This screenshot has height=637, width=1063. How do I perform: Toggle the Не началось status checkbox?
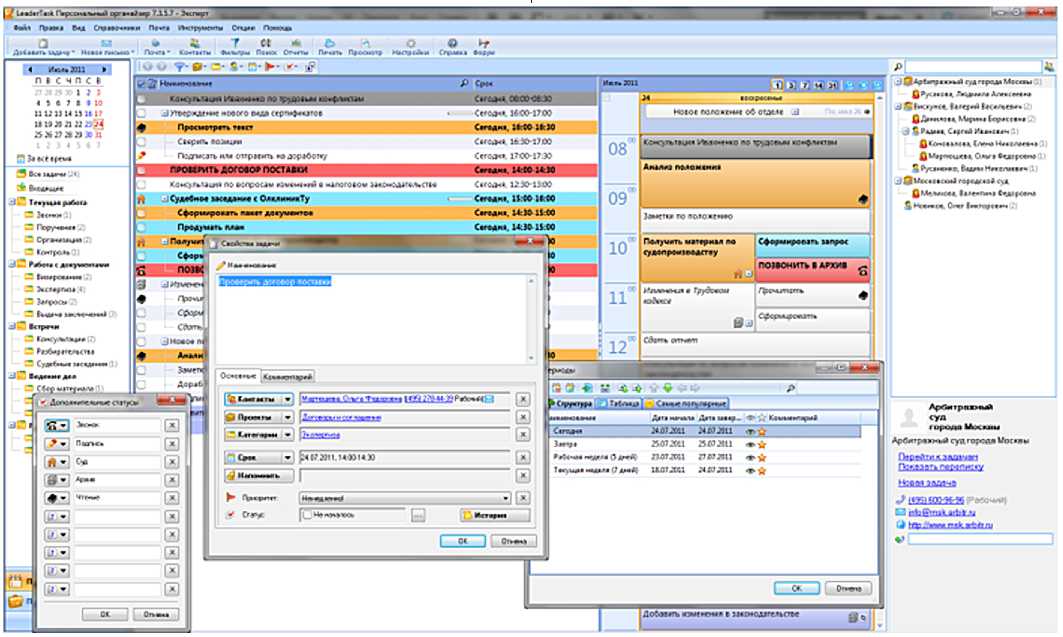pyautogui.click(x=308, y=515)
